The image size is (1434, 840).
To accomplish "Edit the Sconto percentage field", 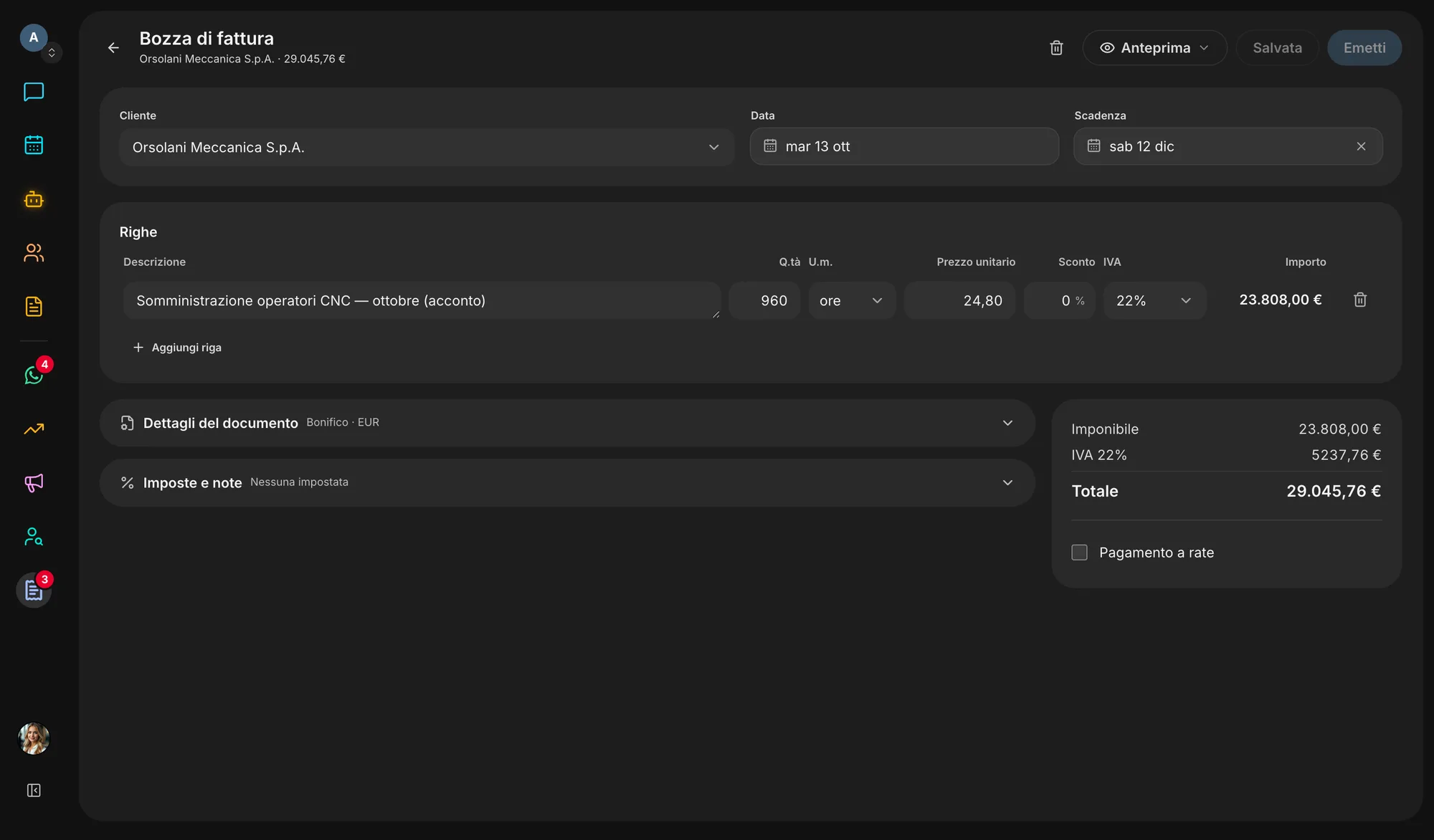I will (x=1059, y=300).
